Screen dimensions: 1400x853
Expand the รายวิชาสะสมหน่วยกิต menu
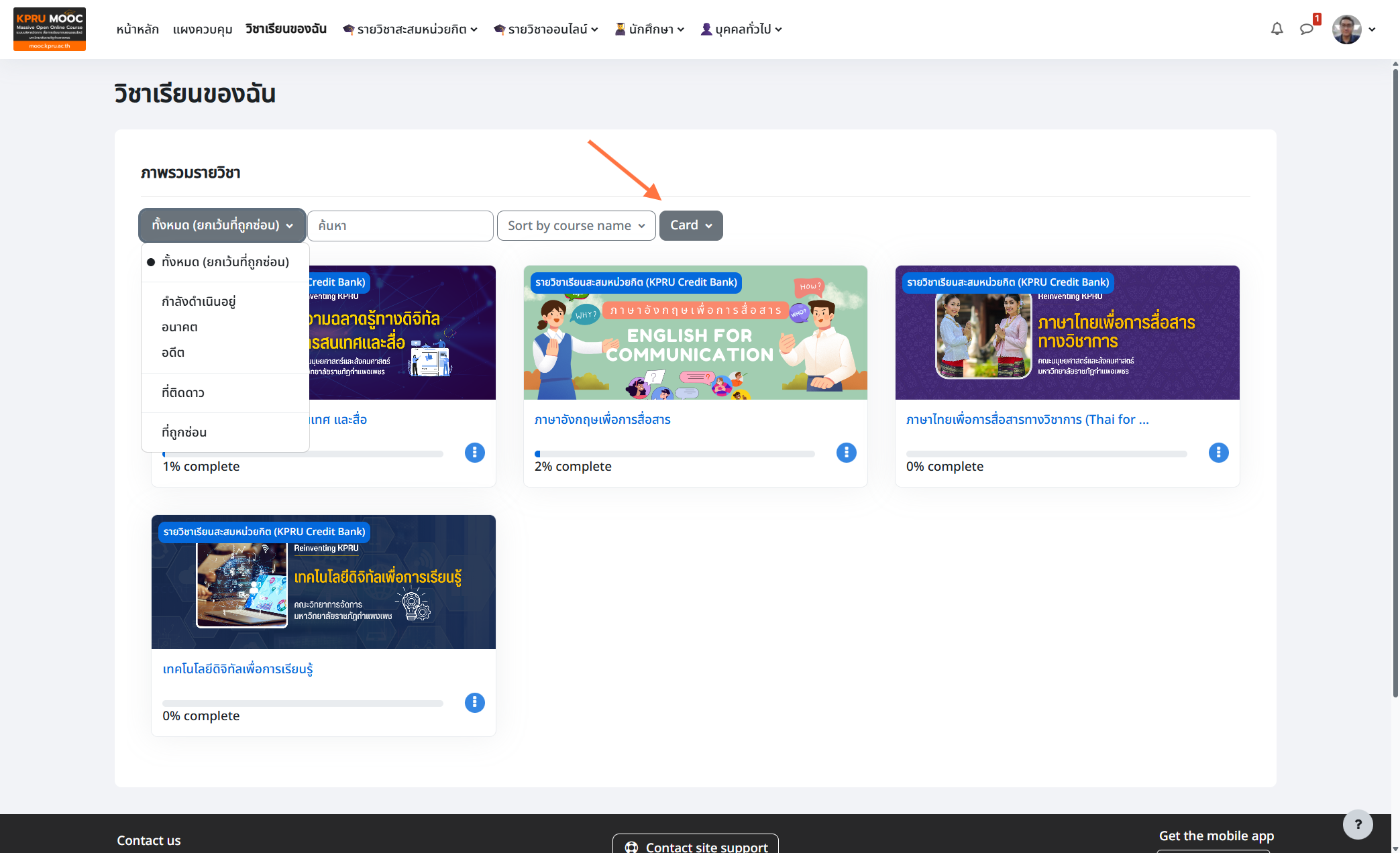pyautogui.click(x=410, y=29)
